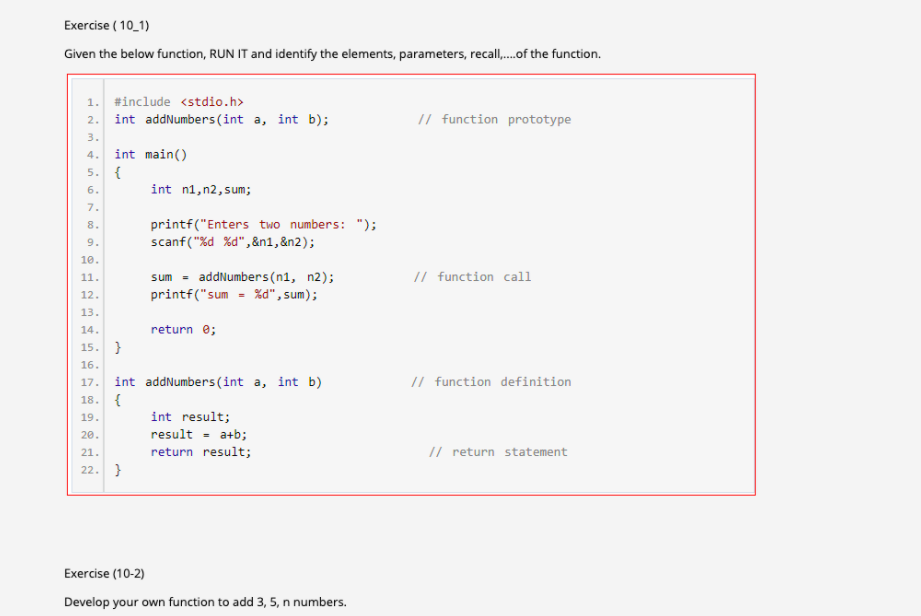Image resolution: width=921 pixels, height=616 pixels.
Task: Click the return result statement
Action: [x=201, y=451]
